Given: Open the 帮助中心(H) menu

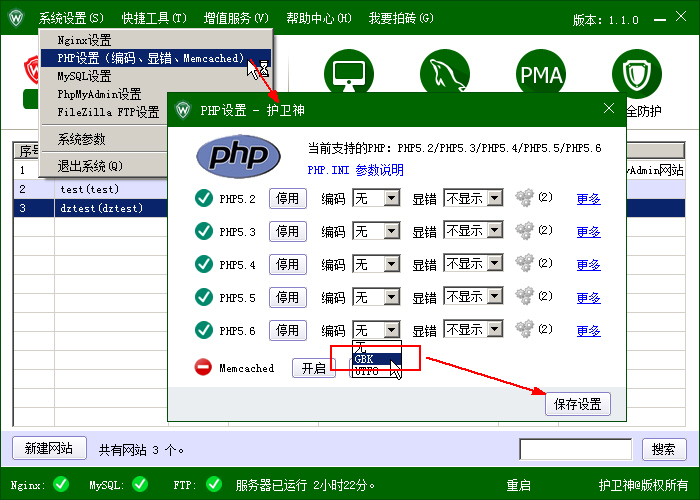Looking at the screenshot, I should tap(319, 18).
